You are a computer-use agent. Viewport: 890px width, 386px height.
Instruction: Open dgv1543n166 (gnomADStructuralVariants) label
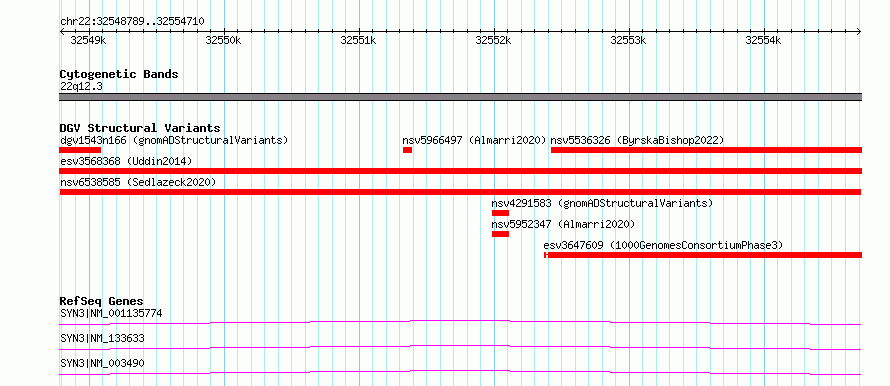[174, 140]
